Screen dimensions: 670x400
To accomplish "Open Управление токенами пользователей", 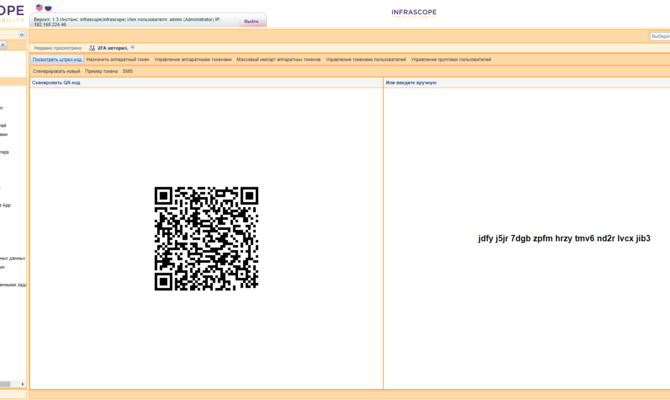I will tap(366, 59).
